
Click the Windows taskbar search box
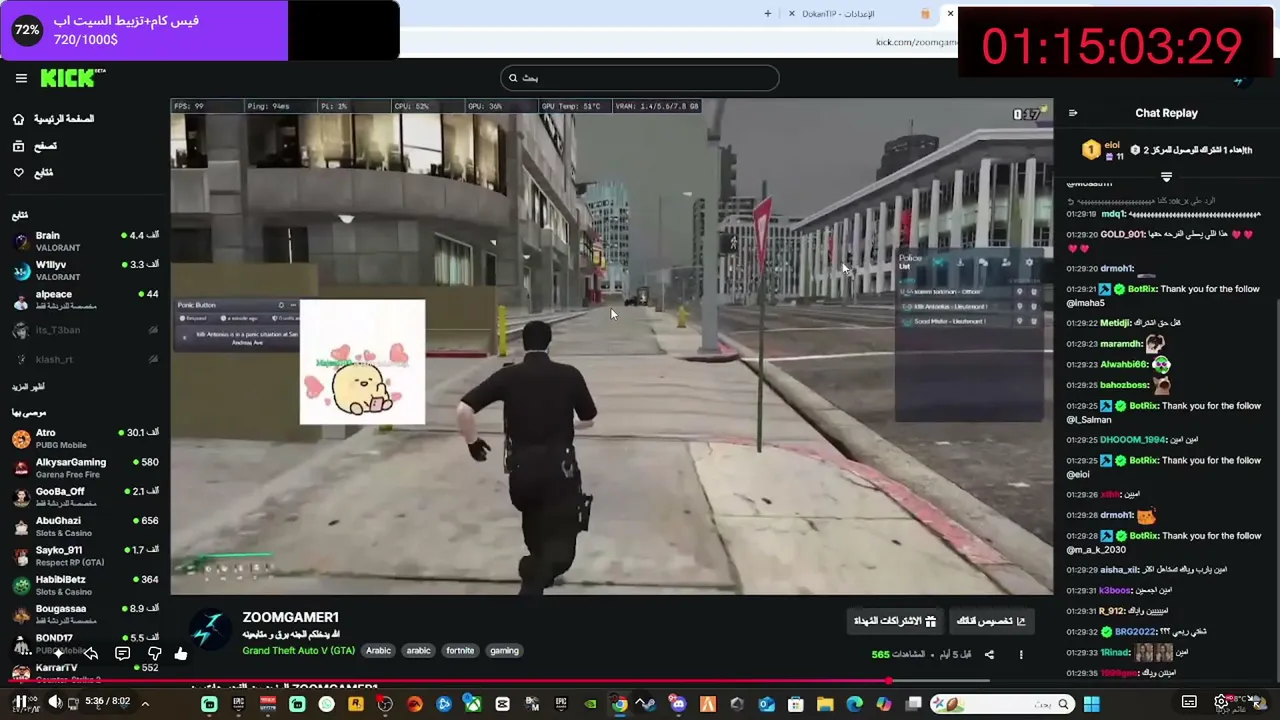click(1002, 704)
